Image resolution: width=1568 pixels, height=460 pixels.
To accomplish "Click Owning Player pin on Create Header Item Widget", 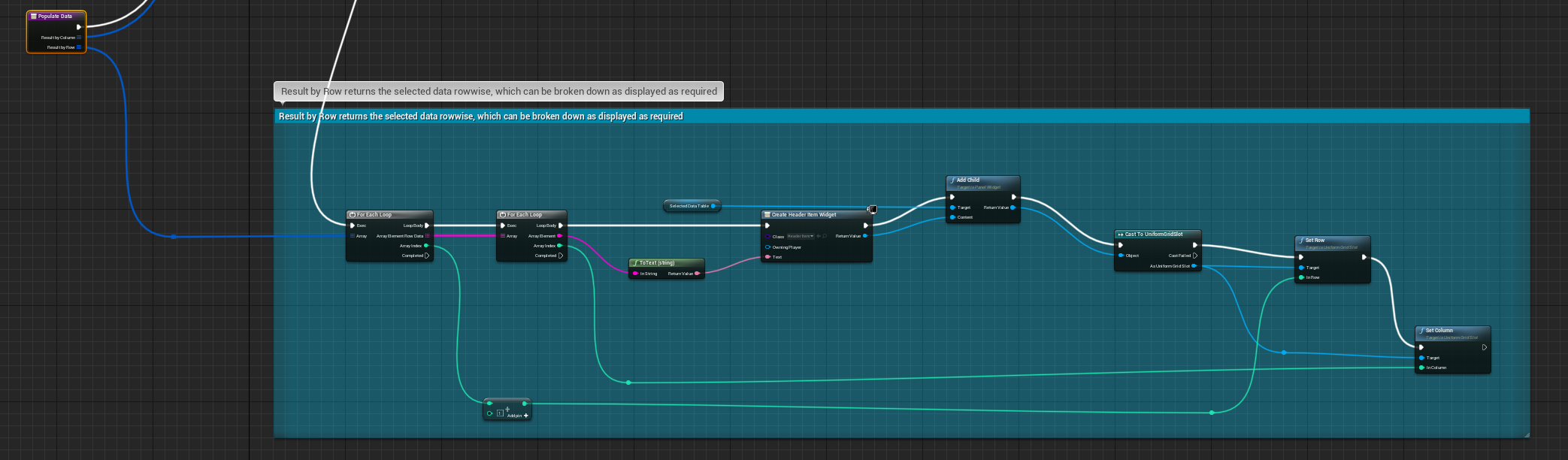I will pos(767,247).
